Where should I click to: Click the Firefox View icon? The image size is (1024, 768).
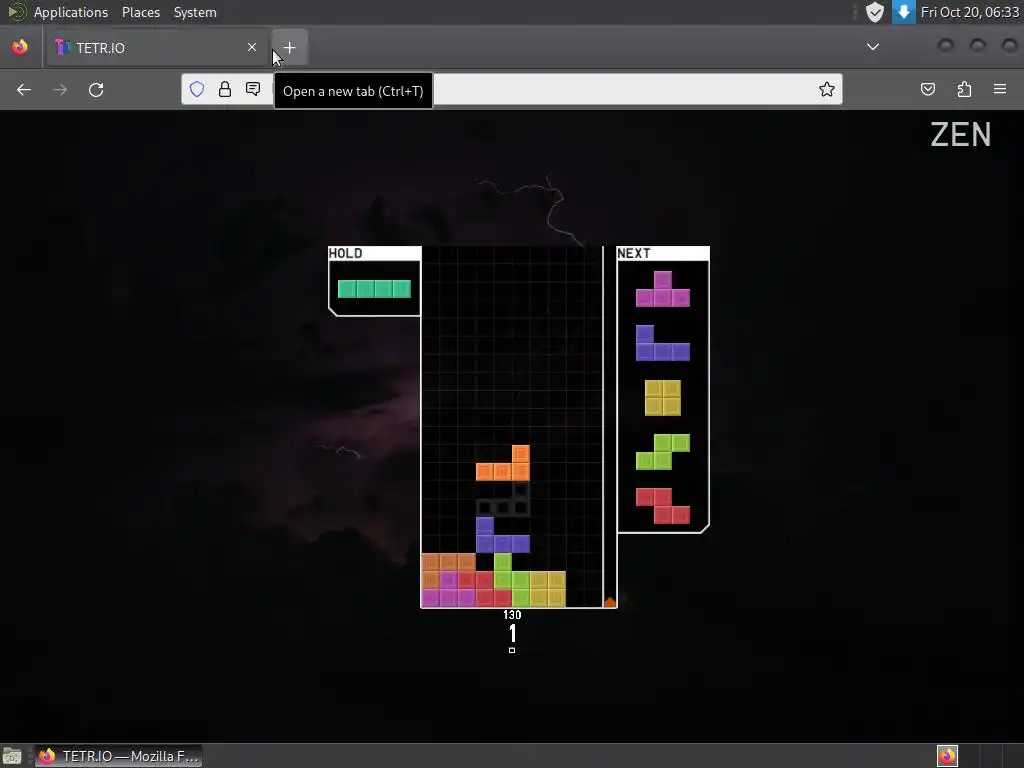click(20, 47)
